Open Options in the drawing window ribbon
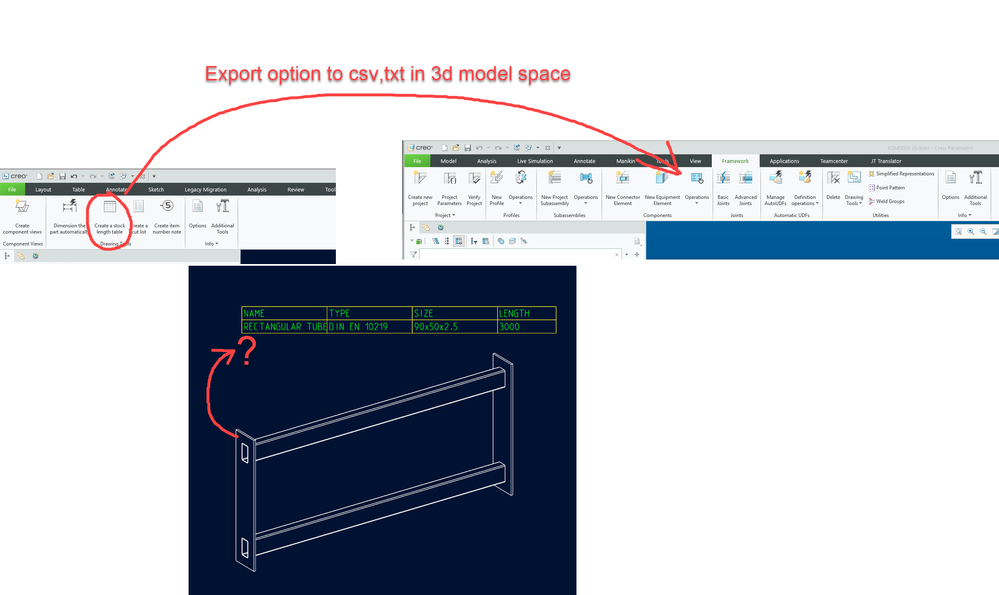The height and width of the screenshot is (595, 999). [198, 213]
